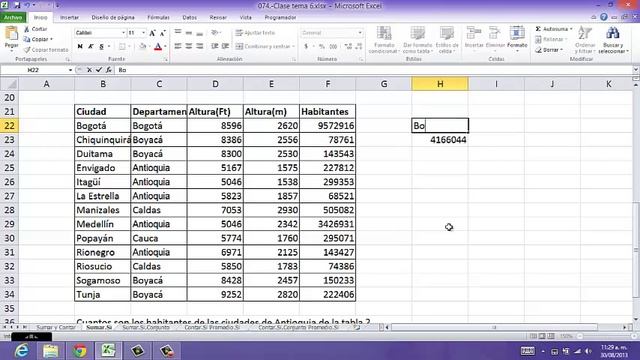The height and width of the screenshot is (360, 640).
Task: Open Sumar.Si.Conjunto sheet tab
Action: [146, 327]
